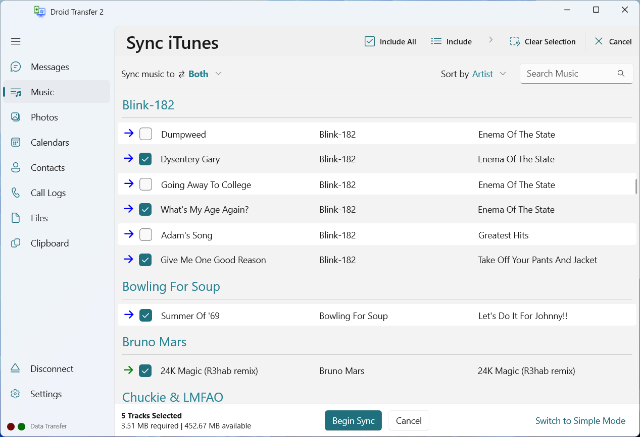The image size is (640, 437).
Task: Click the sync arrow for Dysentery Gary
Action: click(129, 158)
